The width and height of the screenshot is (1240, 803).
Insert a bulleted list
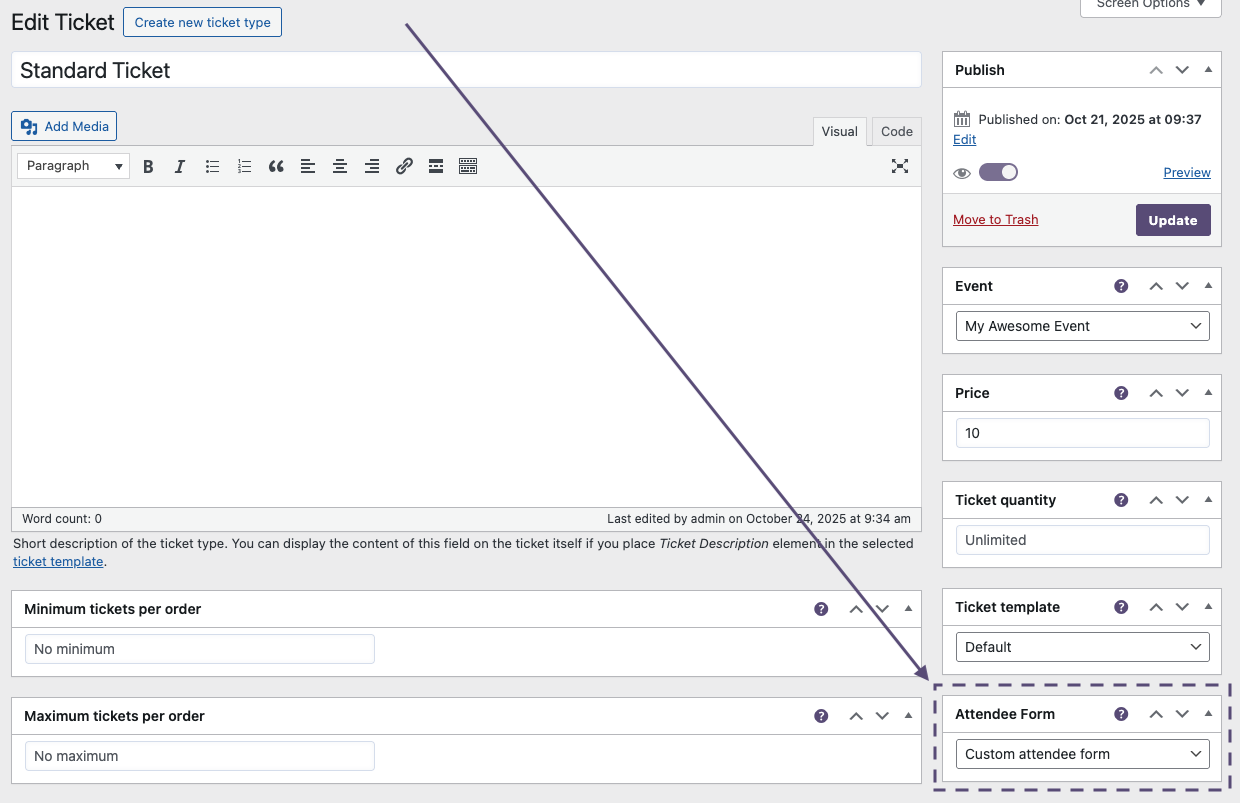tap(212, 167)
